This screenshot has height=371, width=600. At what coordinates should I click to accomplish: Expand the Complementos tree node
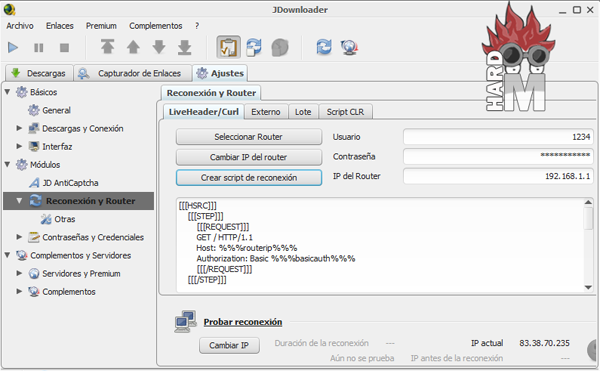coord(19,291)
